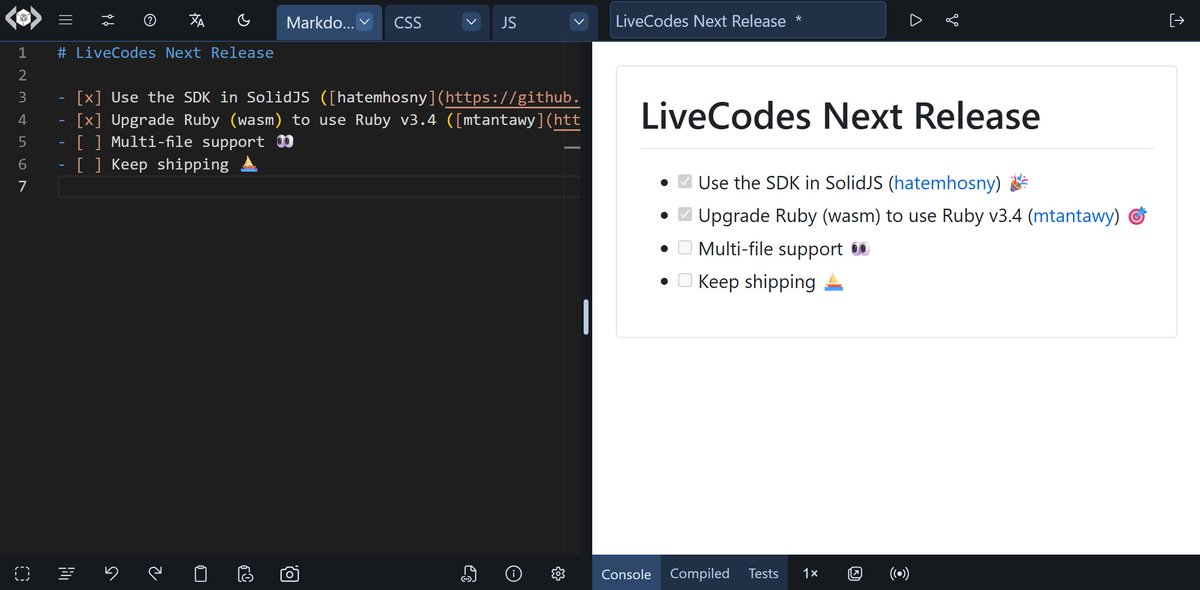Expand the CSS language dropdown arrow
The image size is (1200, 590).
pyautogui.click(x=471, y=21)
